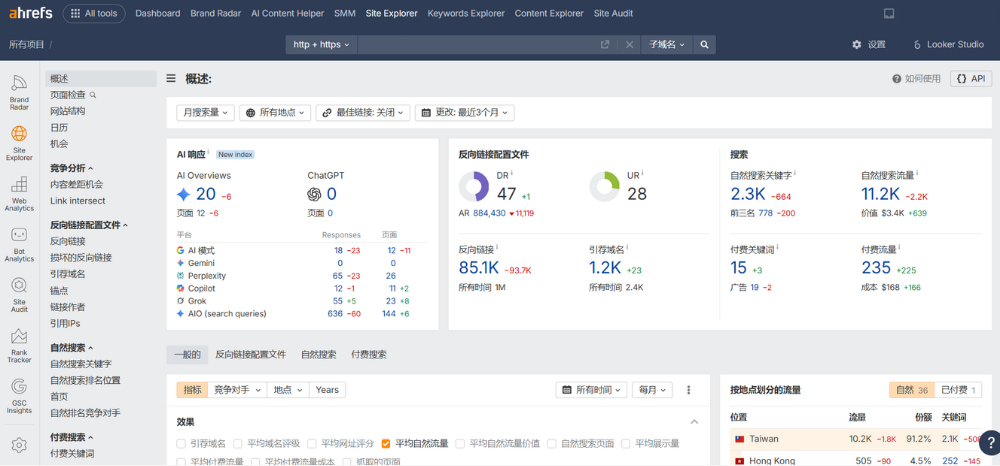The width and height of the screenshot is (1000, 466).
Task: Open the 更改: 最近3个月 dropdown
Action: (x=465, y=113)
